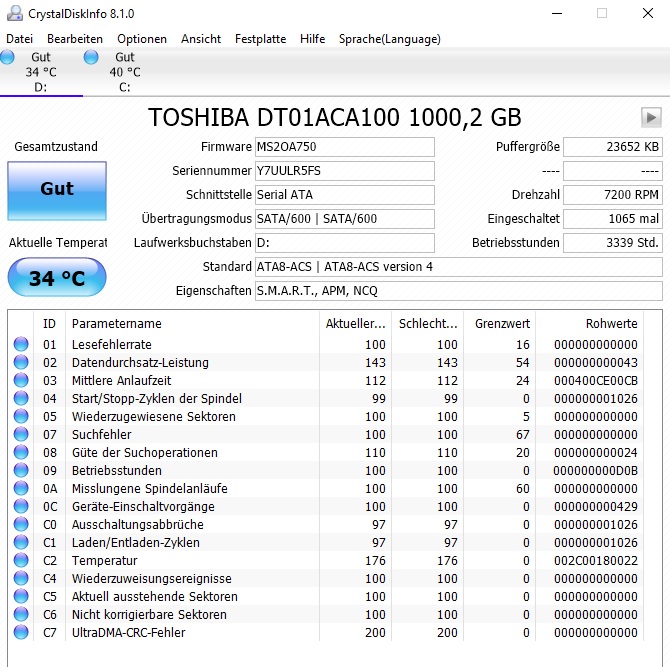Screen dimensions: 670x667
Task: Click the Betriebsstunden value 3339 Std.
Action: 613,242
